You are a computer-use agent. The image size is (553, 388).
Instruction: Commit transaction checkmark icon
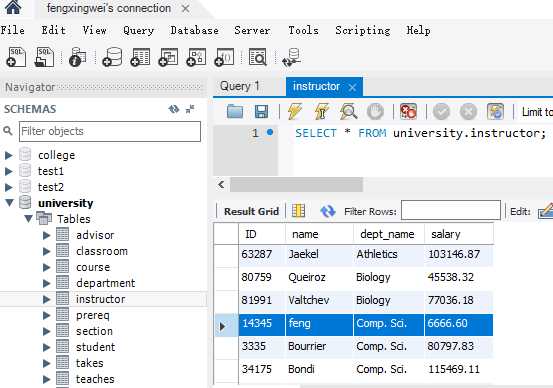[x=441, y=112]
